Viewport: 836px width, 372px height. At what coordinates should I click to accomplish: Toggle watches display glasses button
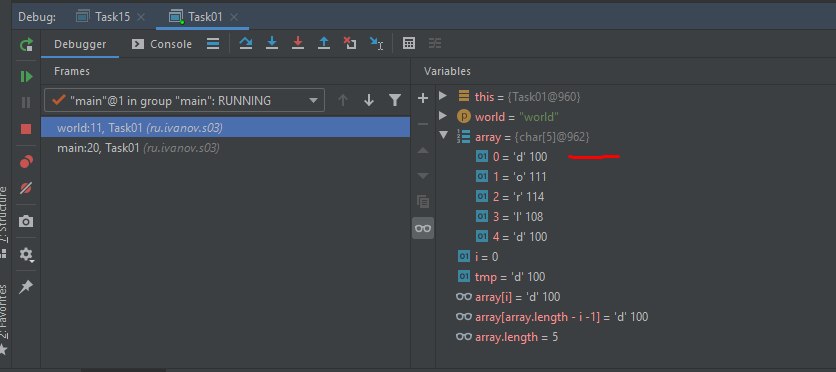coord(423,228)
